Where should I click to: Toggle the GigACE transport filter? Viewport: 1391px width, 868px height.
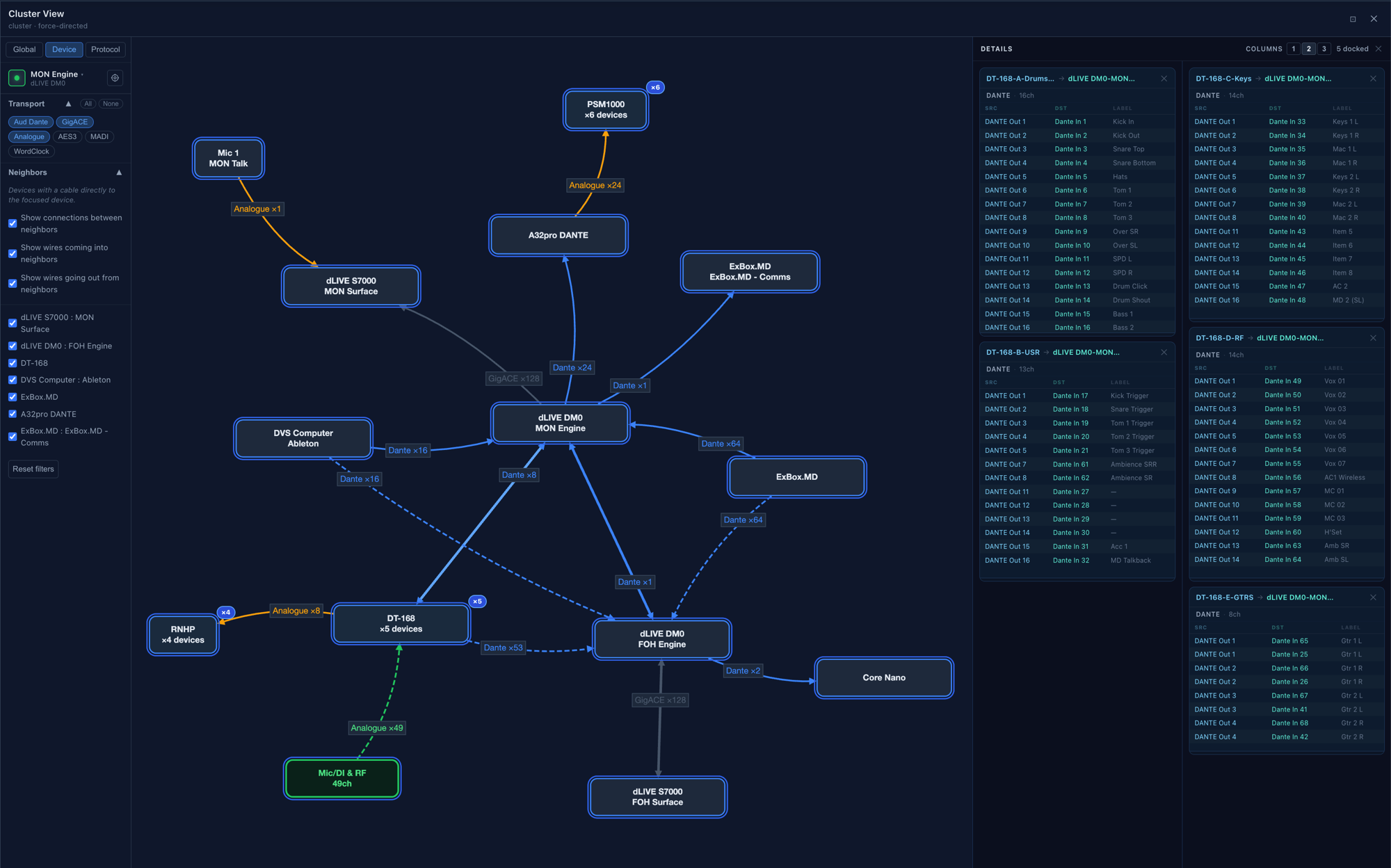pyautogui.click(x=75, y=122)
